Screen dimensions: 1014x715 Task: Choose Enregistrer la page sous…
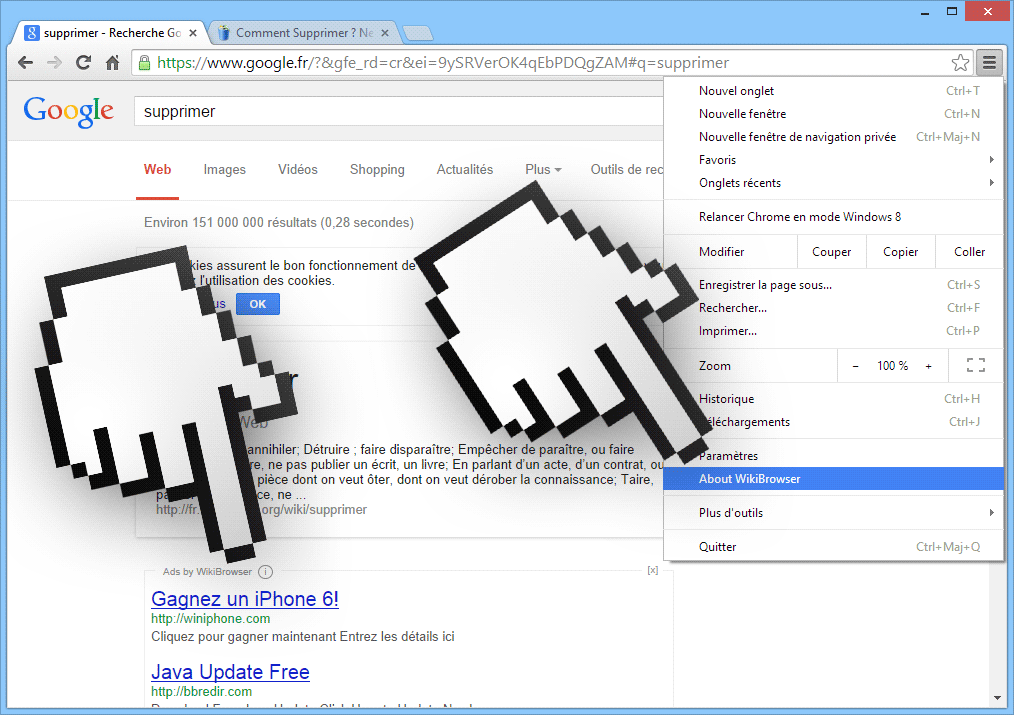pos(833,285)
